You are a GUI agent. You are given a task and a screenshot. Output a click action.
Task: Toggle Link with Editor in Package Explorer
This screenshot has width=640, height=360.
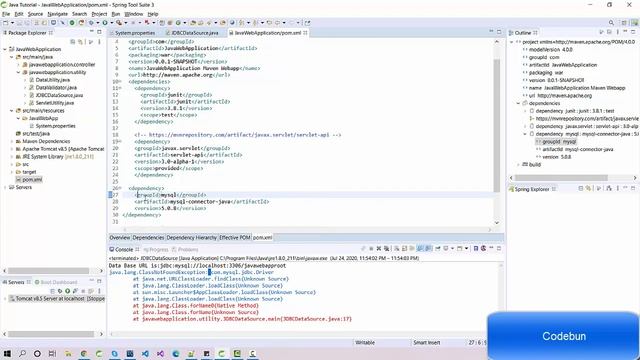(x=80, y=42)
